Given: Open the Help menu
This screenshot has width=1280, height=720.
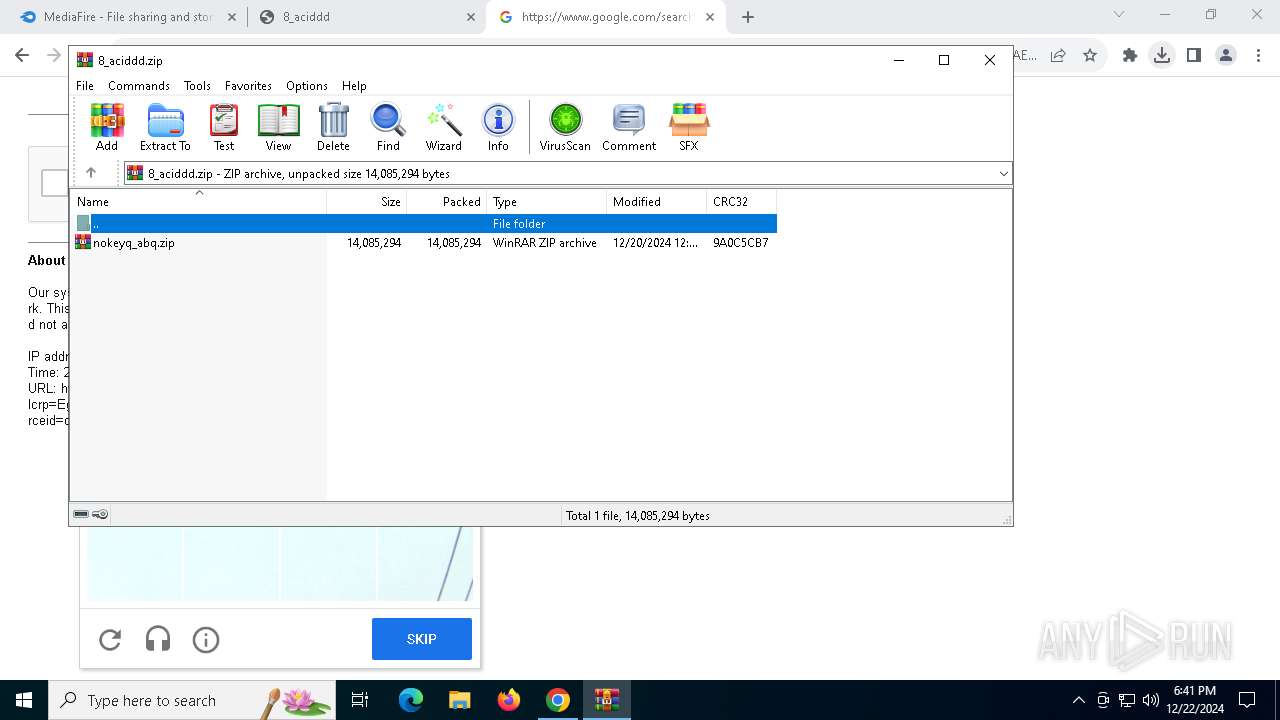Looking at the screenshot, I should [354, 86].
